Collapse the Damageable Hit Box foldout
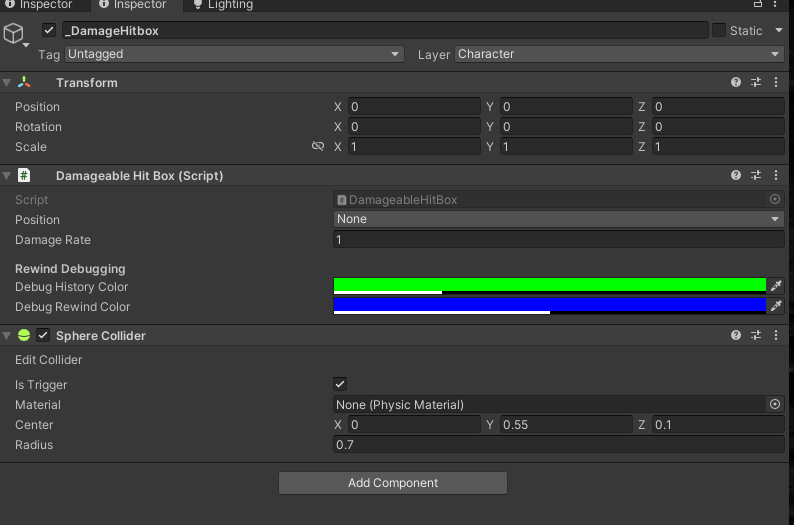 point(7,176)
